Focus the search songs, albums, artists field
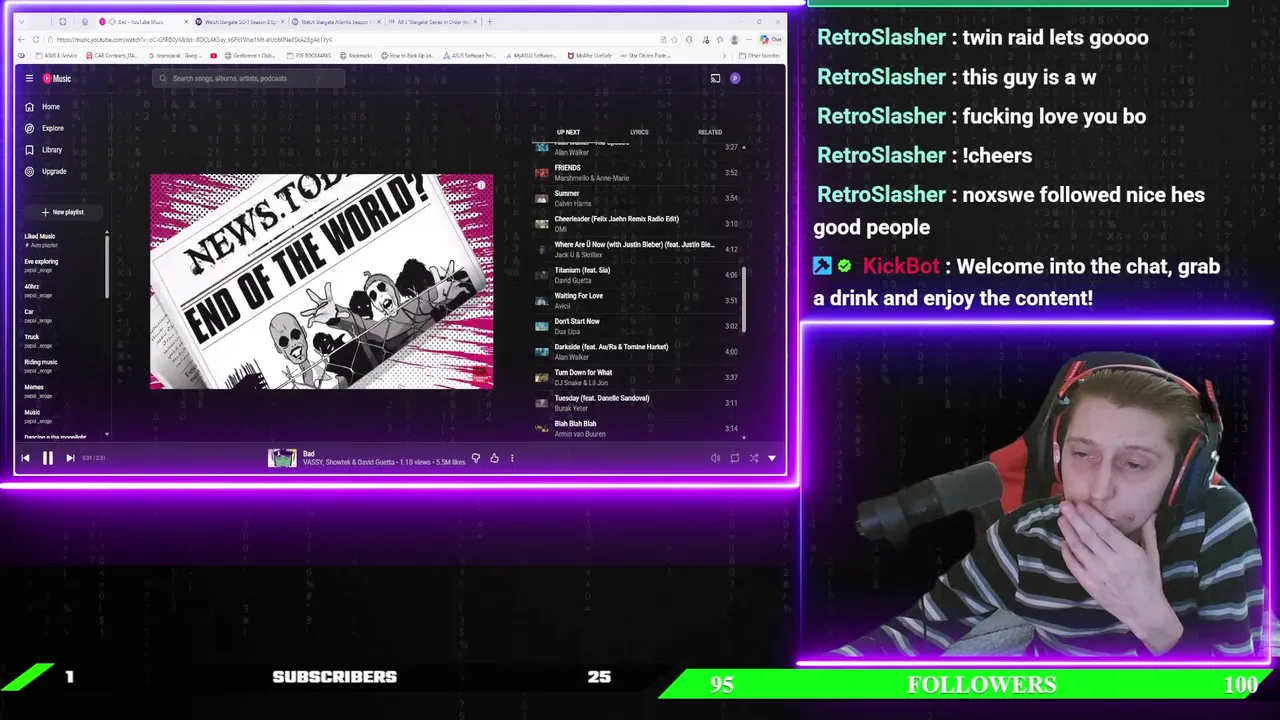This screenshot has height=720, width=1280. coord(248,78)
